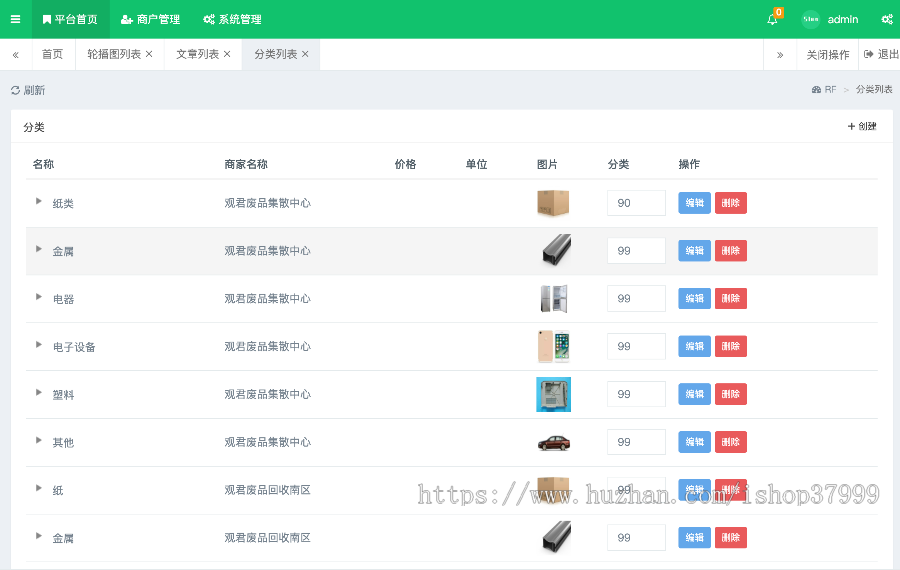Click the sort field in 电子设备 row
The height and width of the screenshot is (570, 900).
(636, 346)
